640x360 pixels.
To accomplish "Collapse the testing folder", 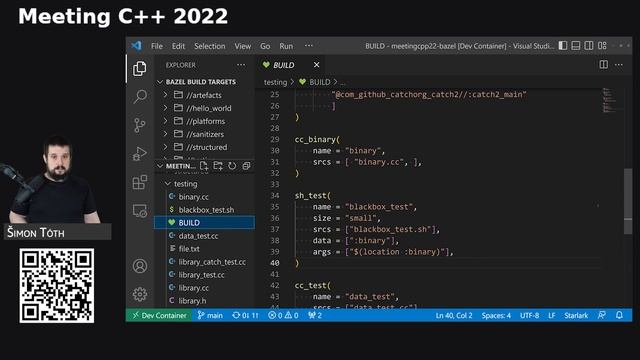I will (x=204, y=184).
